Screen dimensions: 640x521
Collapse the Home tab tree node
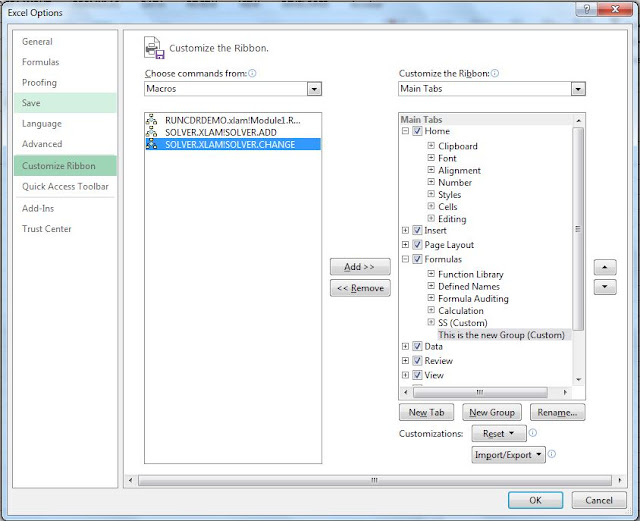405,131
